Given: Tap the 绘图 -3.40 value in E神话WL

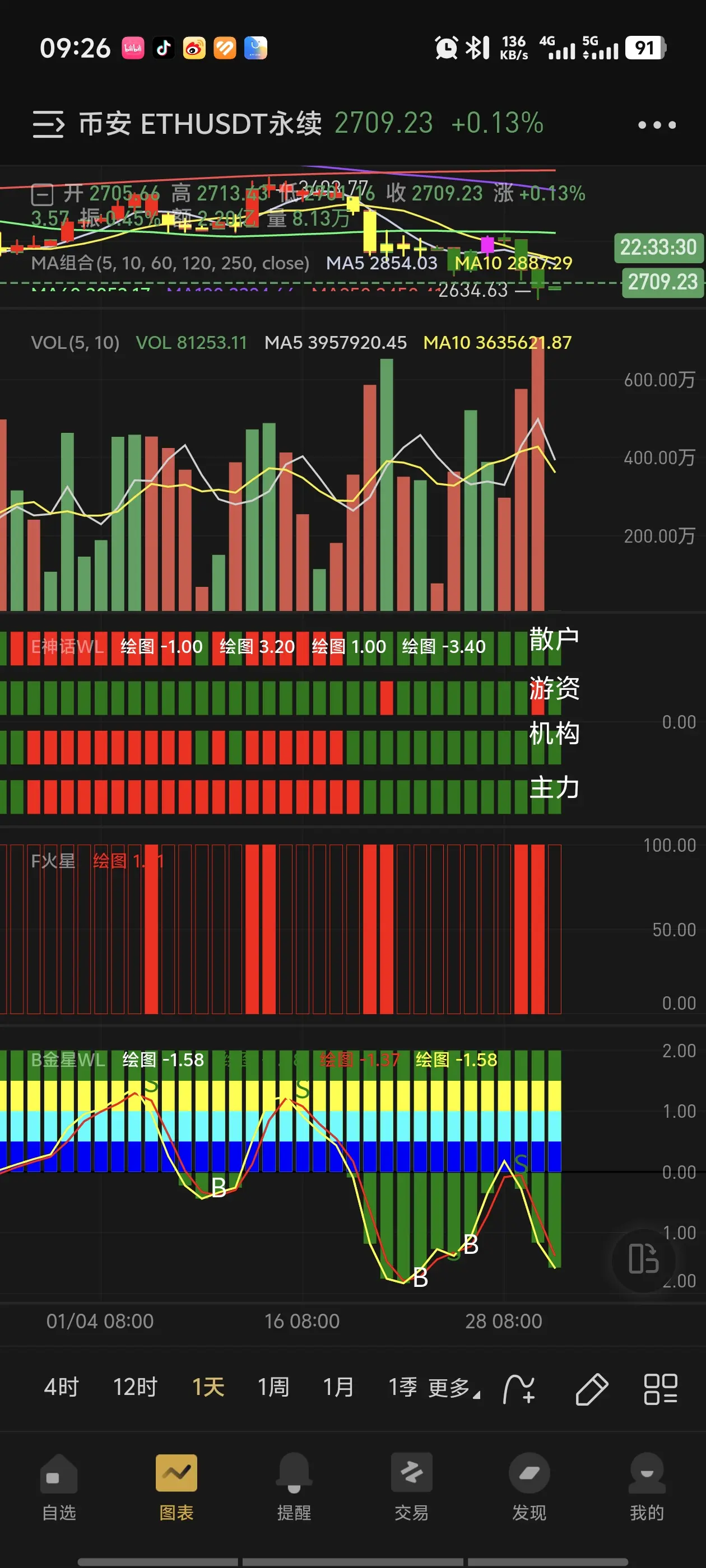Looking at the screenshot, I should tap(444, 646).
